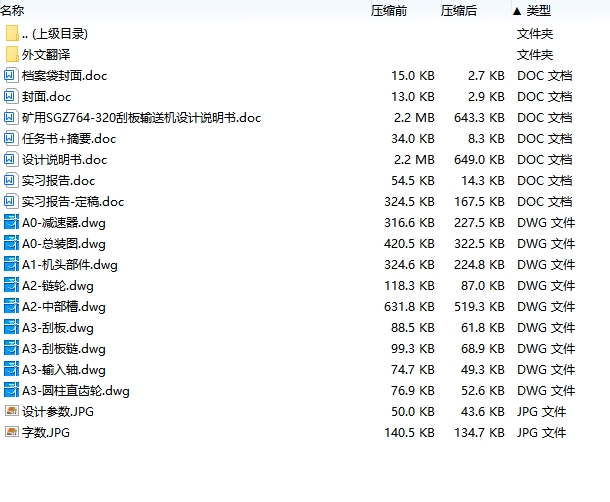The image size is (610, 502).
Task: Select the file name A0-总装图.dwg
Action: click(x=64, y=244)
